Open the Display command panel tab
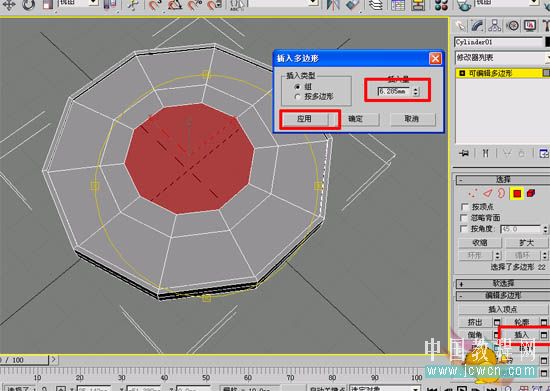This screenshot has height=391, width=550. pyautogui.click(x=530, y=26)
